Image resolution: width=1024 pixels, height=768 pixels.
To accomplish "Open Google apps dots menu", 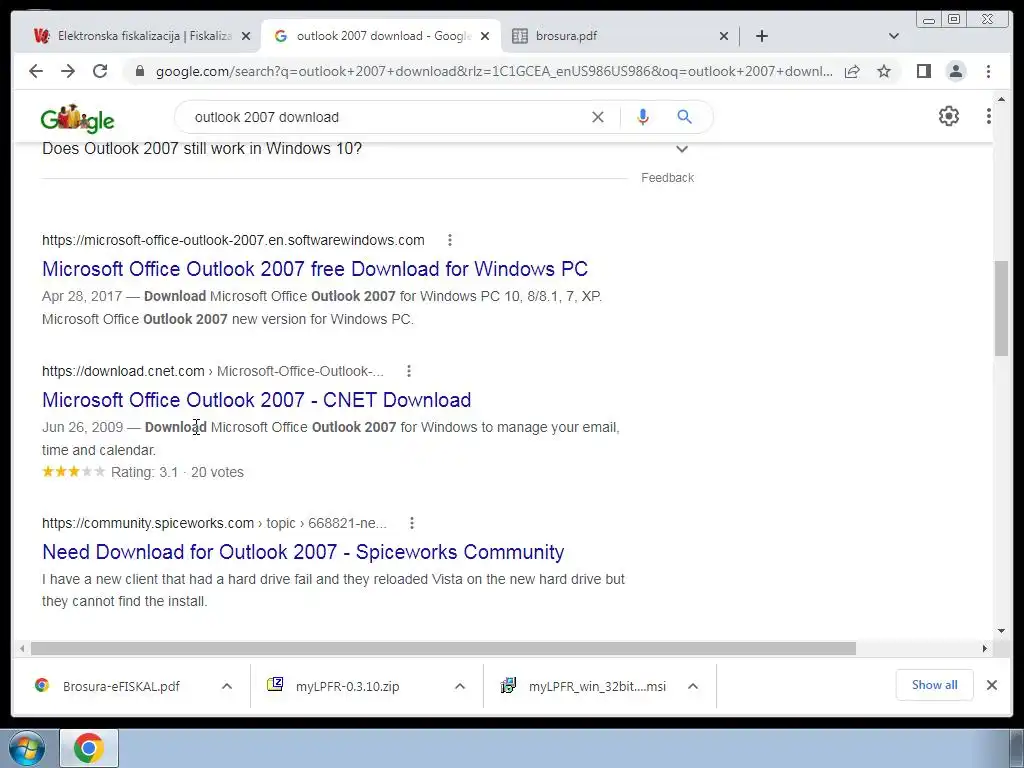I will (x=989, y=116).
